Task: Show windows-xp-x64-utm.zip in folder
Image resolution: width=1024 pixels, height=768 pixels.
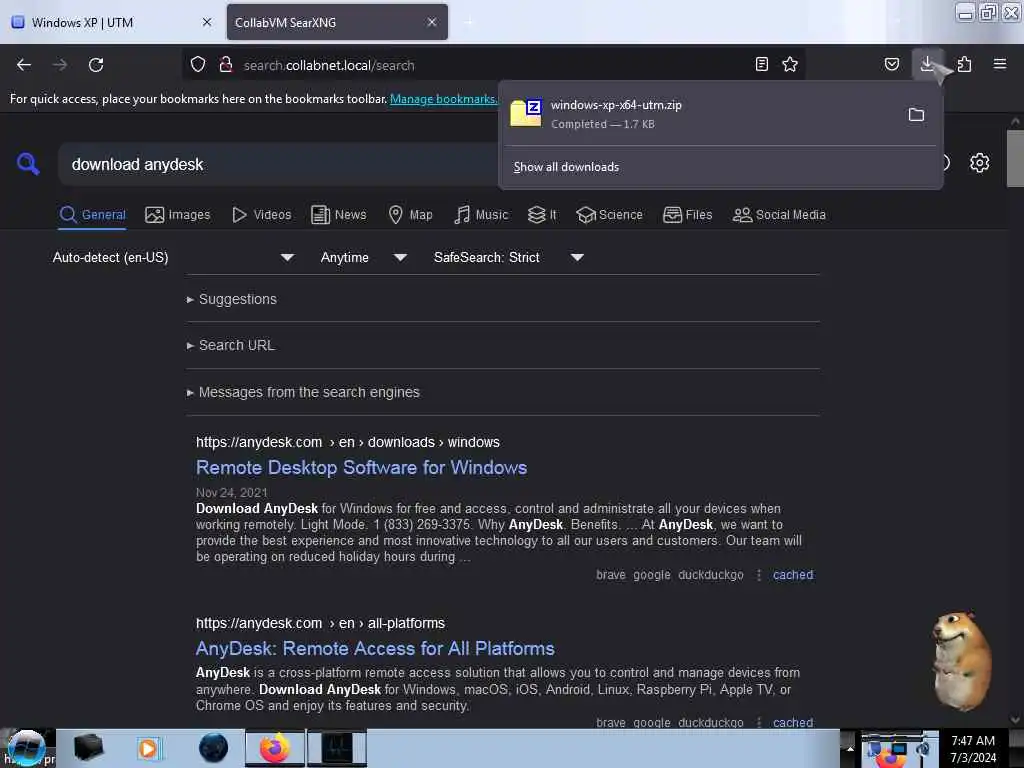Action: coord(916,115)
